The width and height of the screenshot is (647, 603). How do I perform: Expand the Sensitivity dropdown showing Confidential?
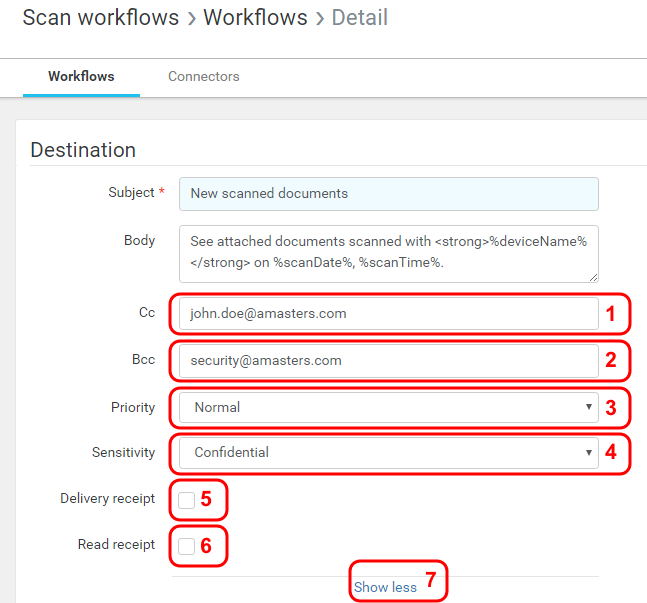388,452
